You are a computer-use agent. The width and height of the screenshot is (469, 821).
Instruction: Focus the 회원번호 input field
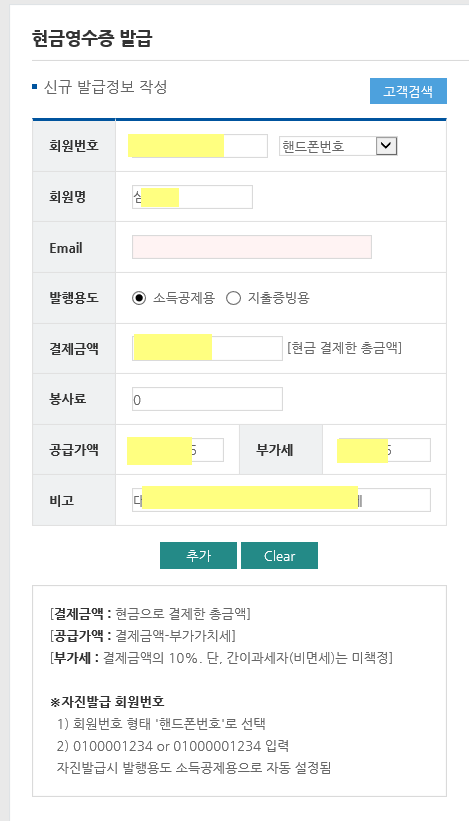198,146
